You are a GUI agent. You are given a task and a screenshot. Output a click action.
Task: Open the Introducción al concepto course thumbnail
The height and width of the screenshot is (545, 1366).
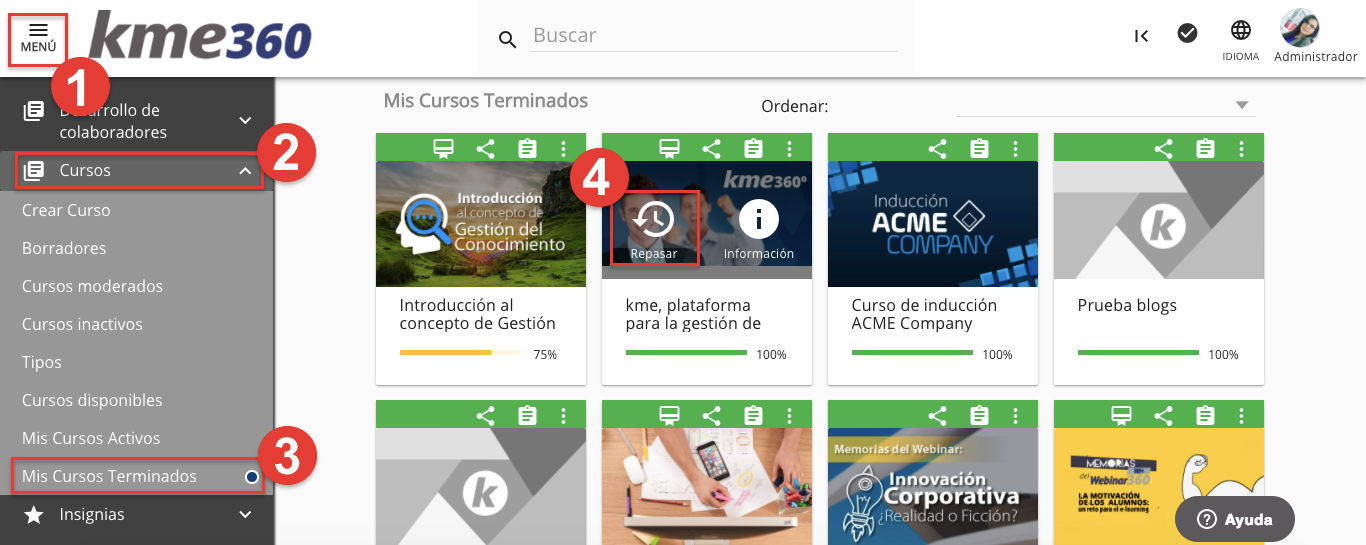coord(481,224)
